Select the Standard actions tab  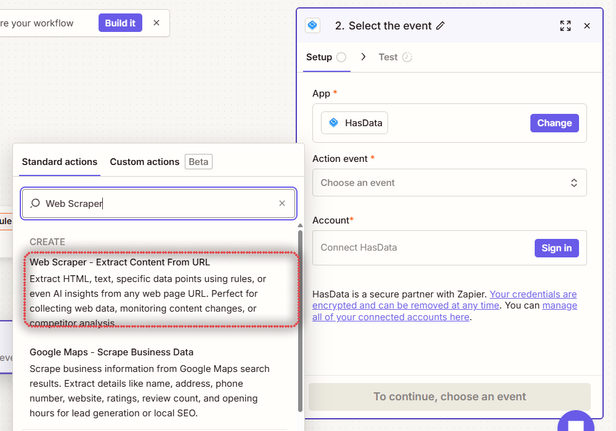click(60, 162)
